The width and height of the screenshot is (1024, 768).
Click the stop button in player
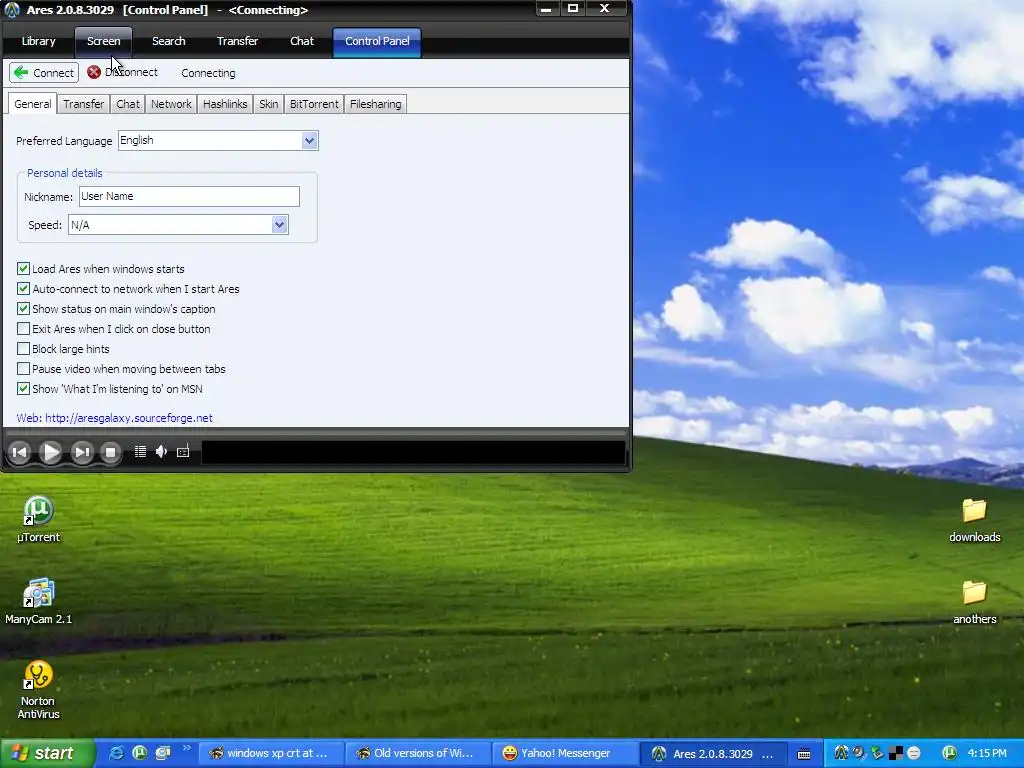pyautogui.click(x=110, y=452)
